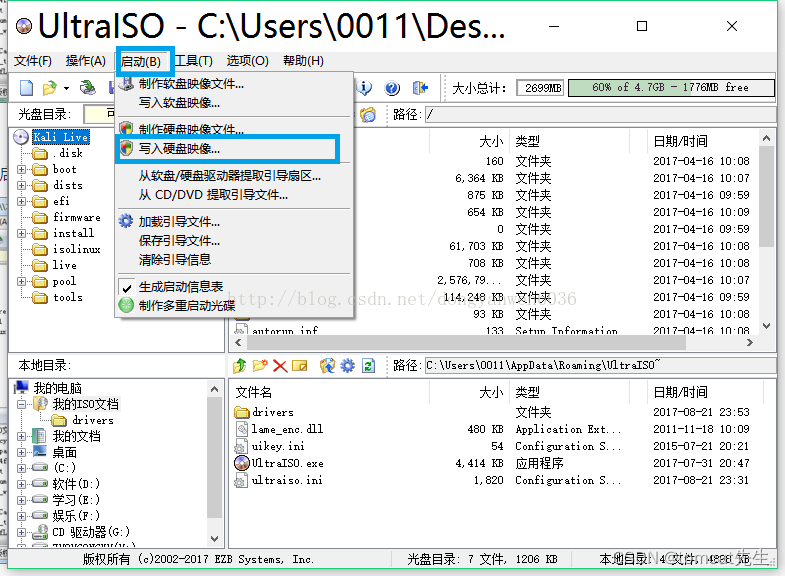Image resolution: width=785 pixels, height=576 pixels.
Task: Click the drivers folder icon in file list
Action: click(242, 412)
